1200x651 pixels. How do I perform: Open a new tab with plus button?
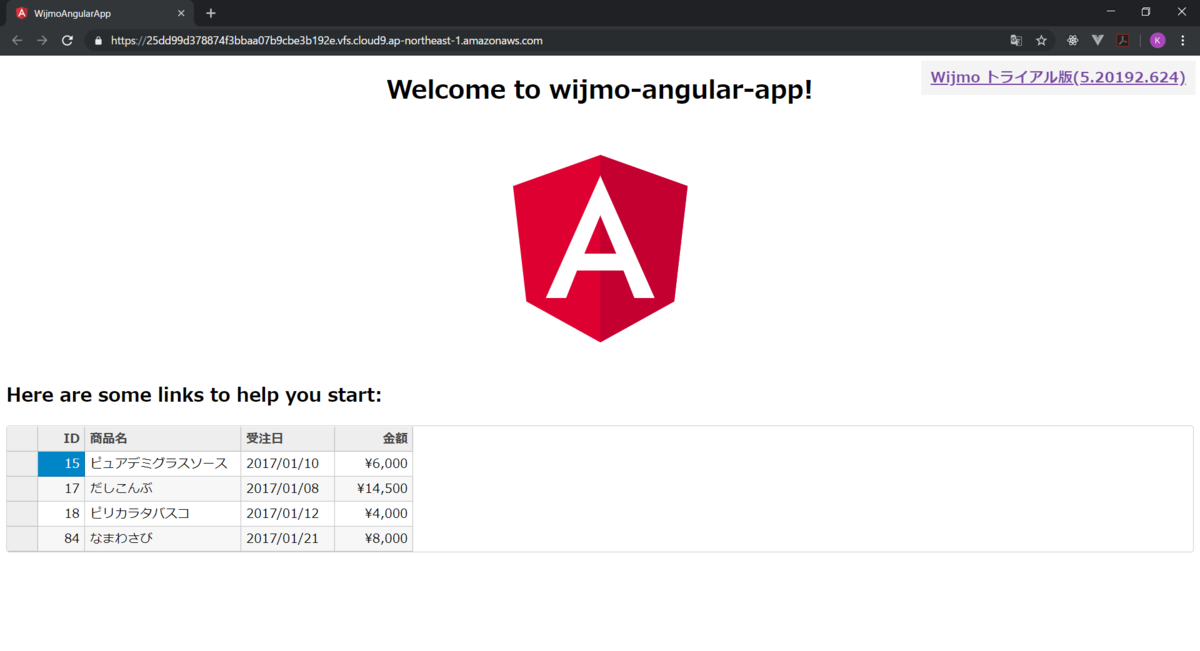(x=211, y=13)
